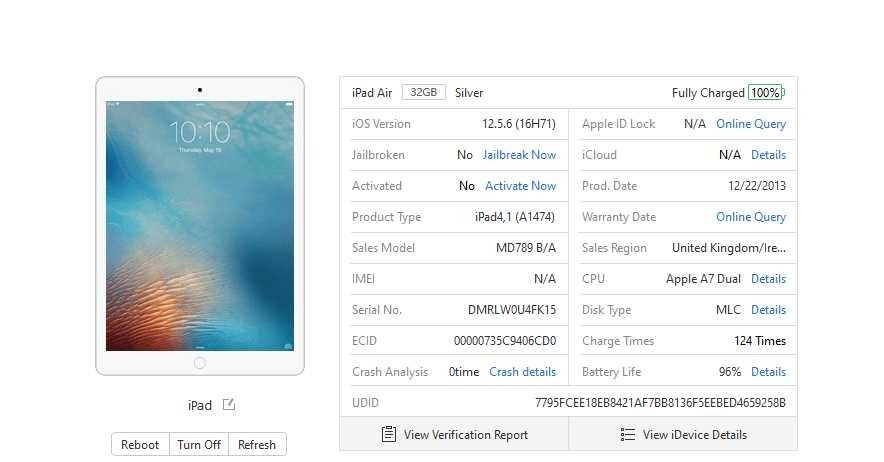Click crash analysis count 0time
This screenshot has width=884, height=462.
pyautogui.click(x=463, y=372)
